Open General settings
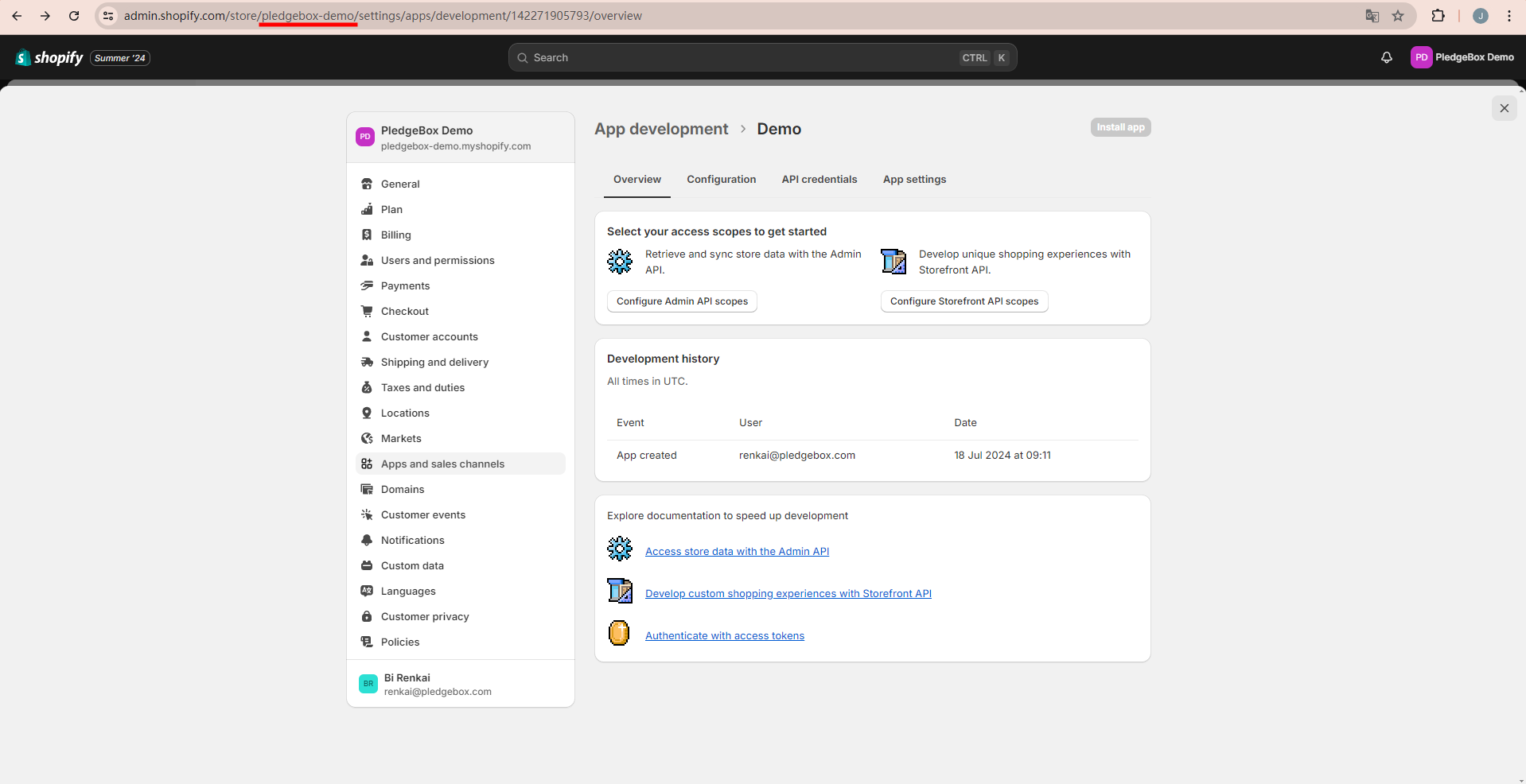The image size is (1526, 784). [x=461, y=184]
